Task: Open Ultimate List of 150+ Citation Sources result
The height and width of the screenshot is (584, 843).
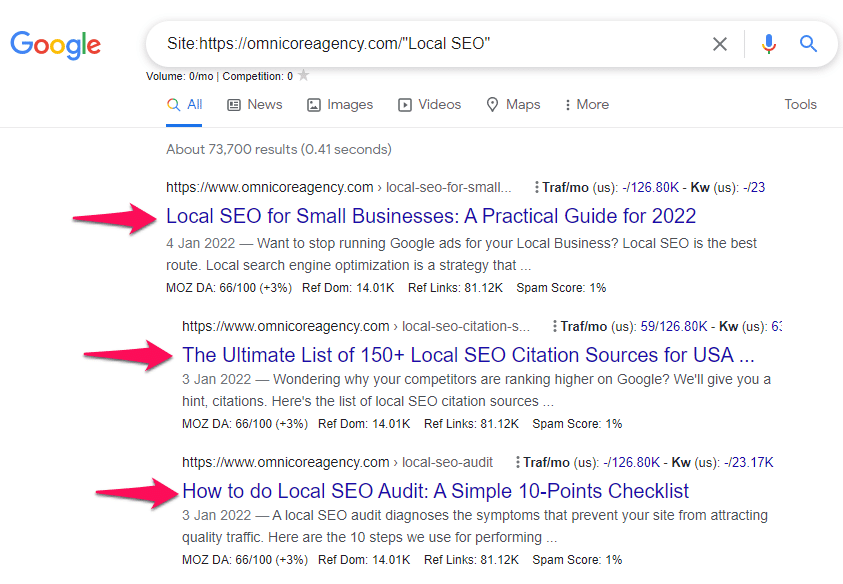Action: click(468, 355)
